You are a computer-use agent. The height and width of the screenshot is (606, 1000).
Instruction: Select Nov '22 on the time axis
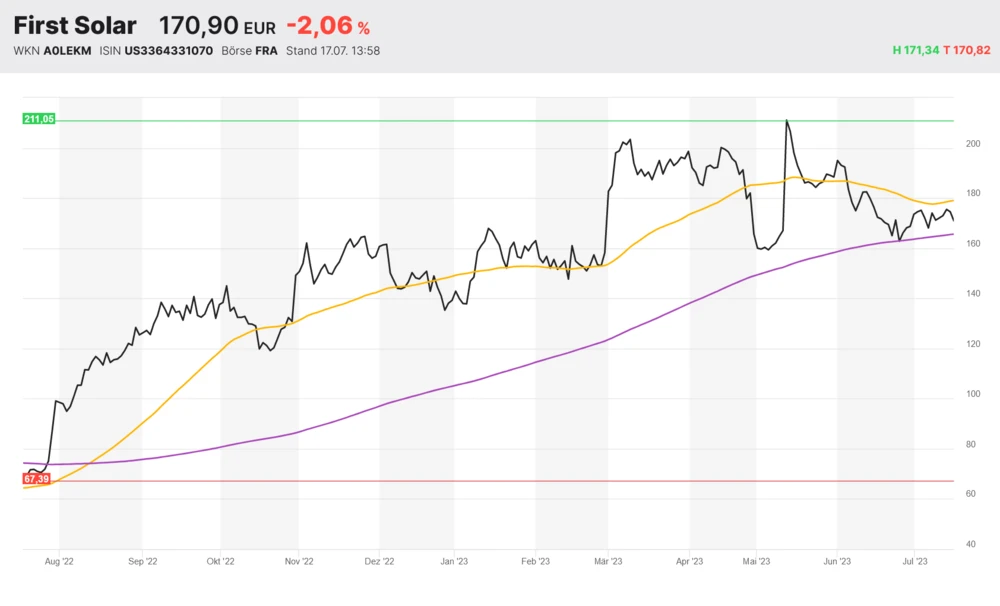298,562
